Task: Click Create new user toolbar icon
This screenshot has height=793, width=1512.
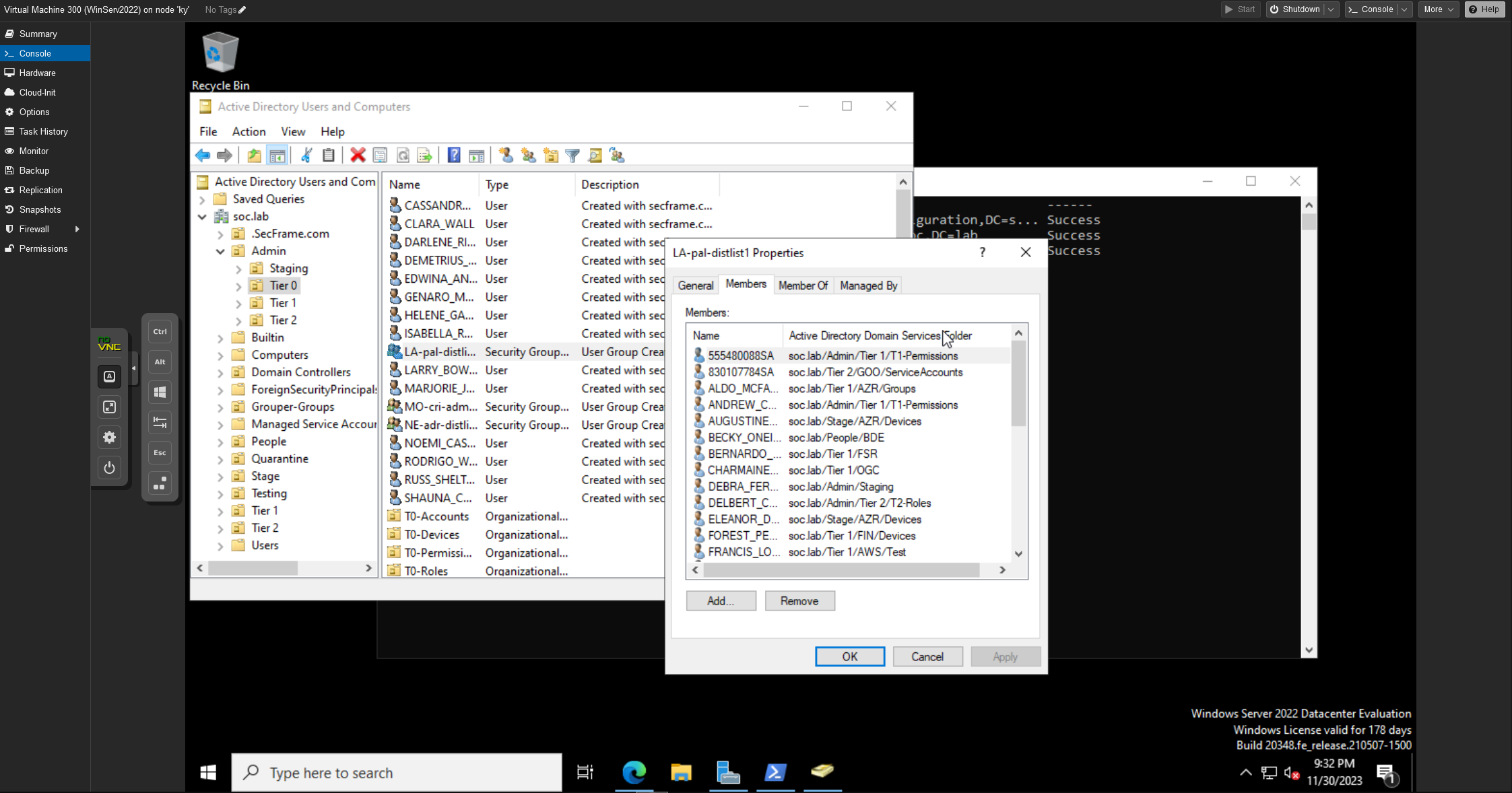Action: 506,156
